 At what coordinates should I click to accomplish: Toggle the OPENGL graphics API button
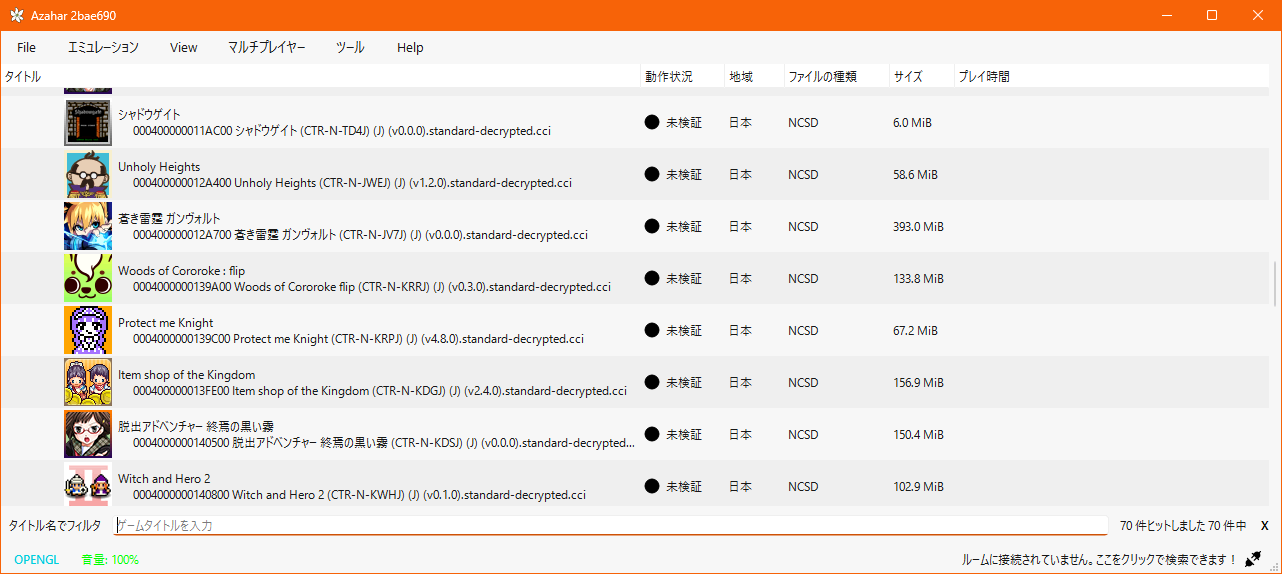click(36, 559)
